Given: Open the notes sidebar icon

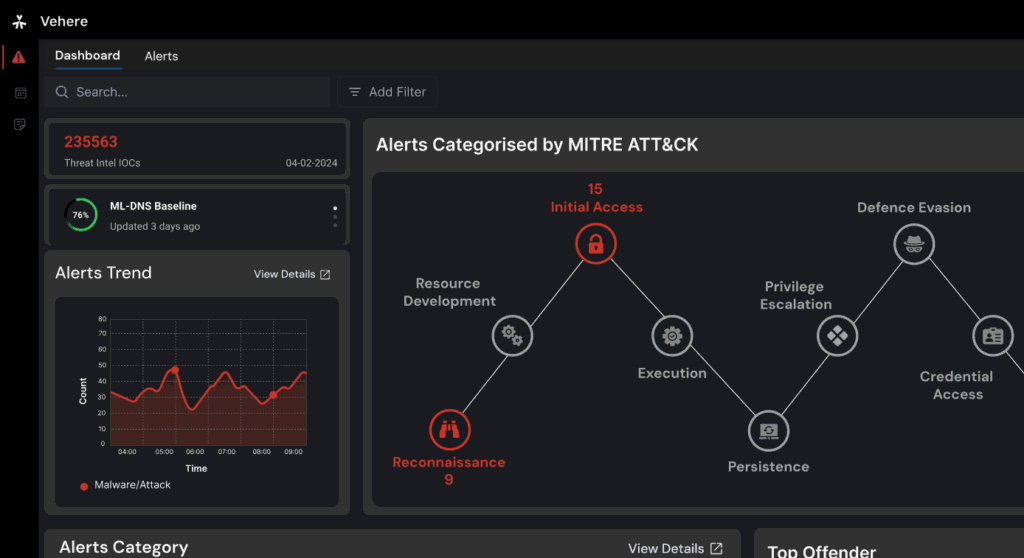Looking at the screenshot, I should pos(20,124).
